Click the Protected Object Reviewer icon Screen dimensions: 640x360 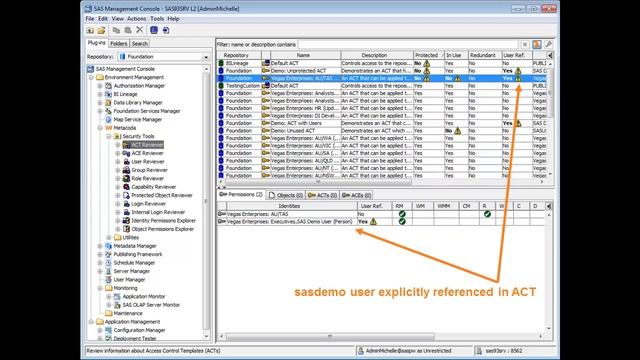[127, 196]
